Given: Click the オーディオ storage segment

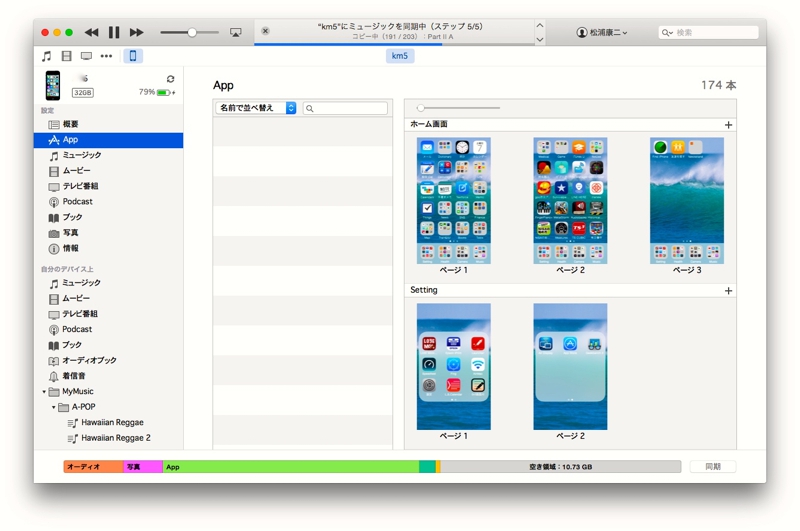Looking at the screenshot, I should [93, 467].
